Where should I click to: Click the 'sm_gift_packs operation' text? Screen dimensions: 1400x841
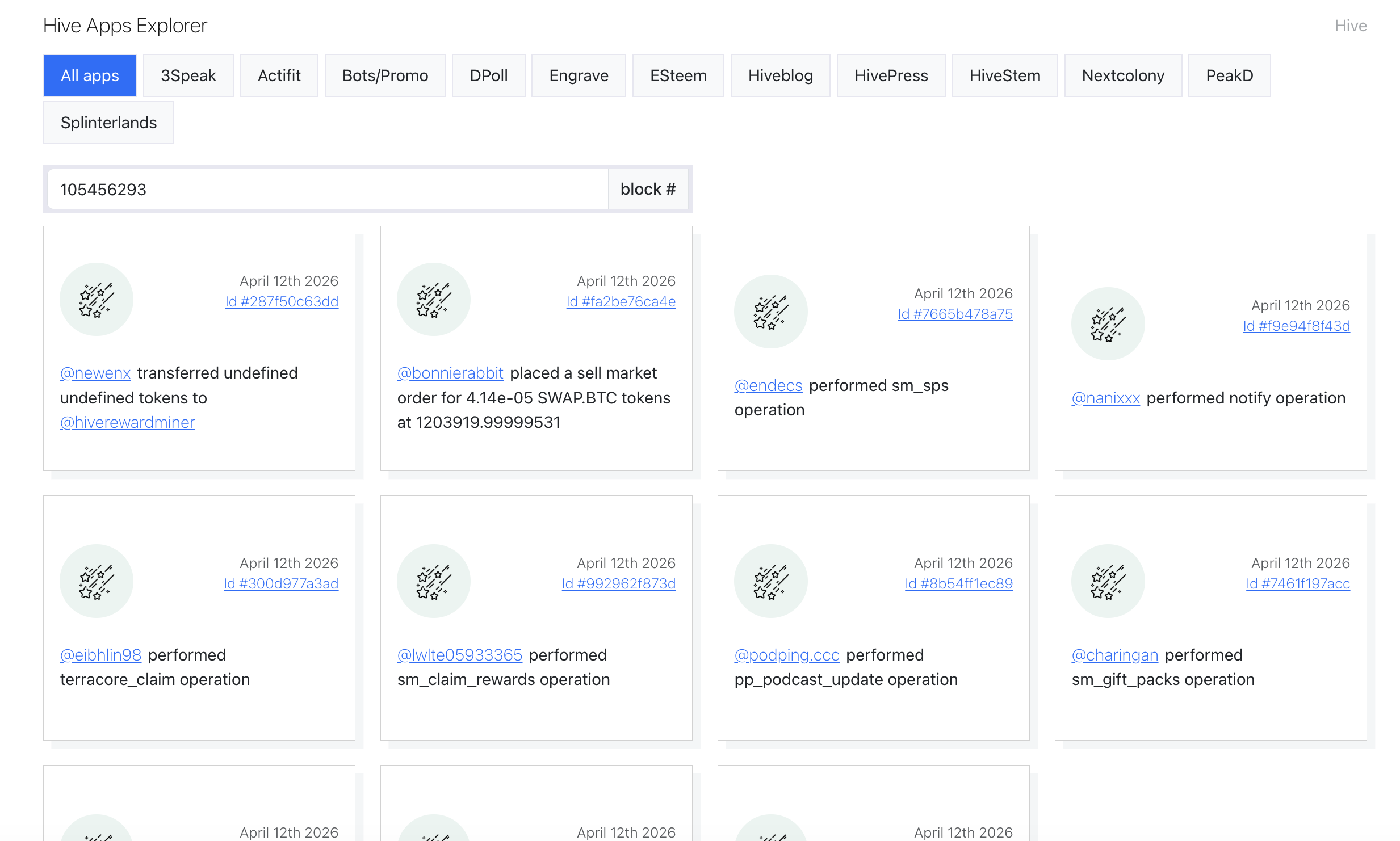coord(1163,679)
